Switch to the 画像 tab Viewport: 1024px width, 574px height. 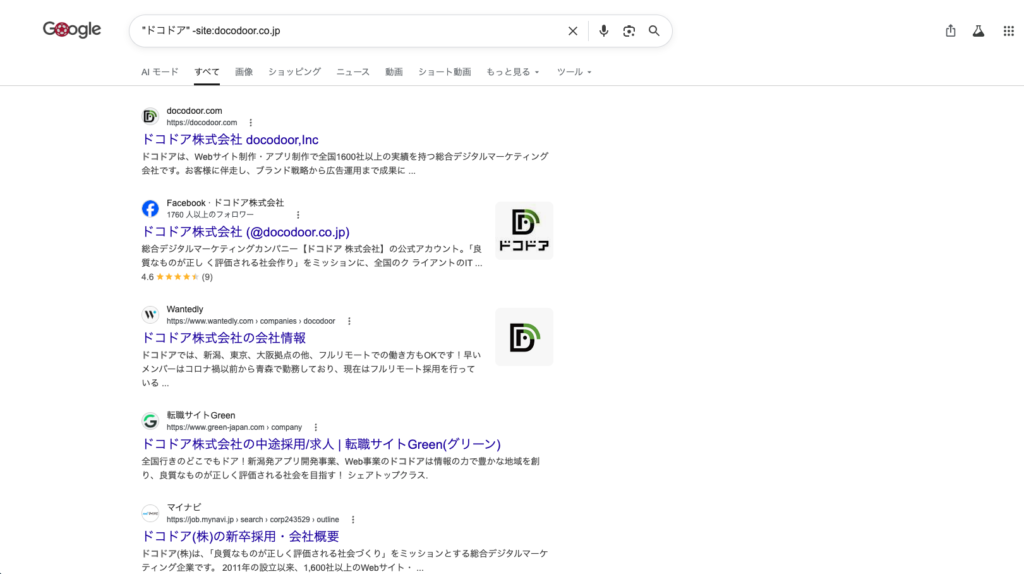coord(244,72)
